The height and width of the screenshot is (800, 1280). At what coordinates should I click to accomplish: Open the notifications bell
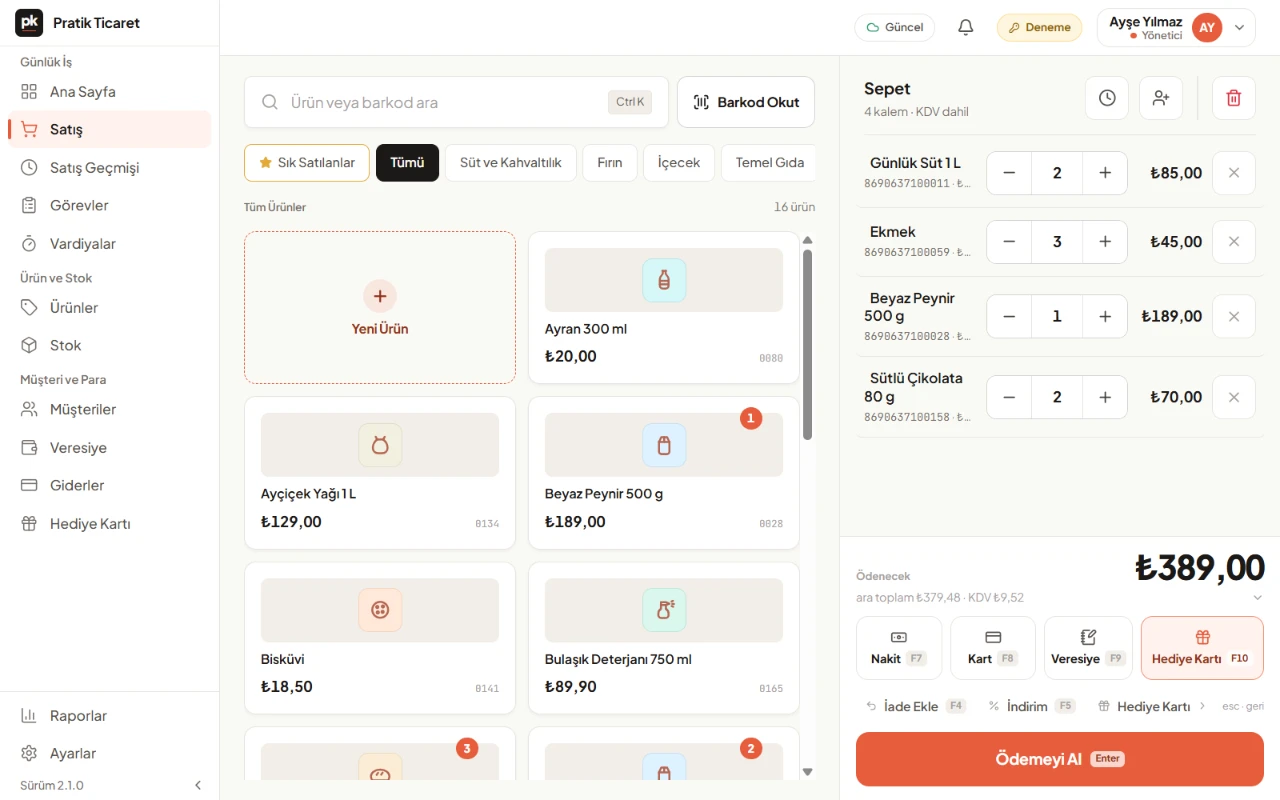(965, 28)
